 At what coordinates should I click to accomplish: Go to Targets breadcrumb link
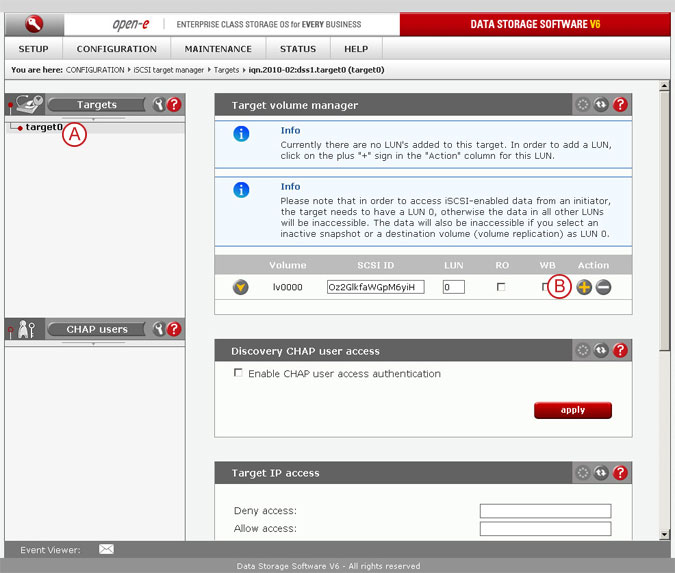tap(226, 70)
